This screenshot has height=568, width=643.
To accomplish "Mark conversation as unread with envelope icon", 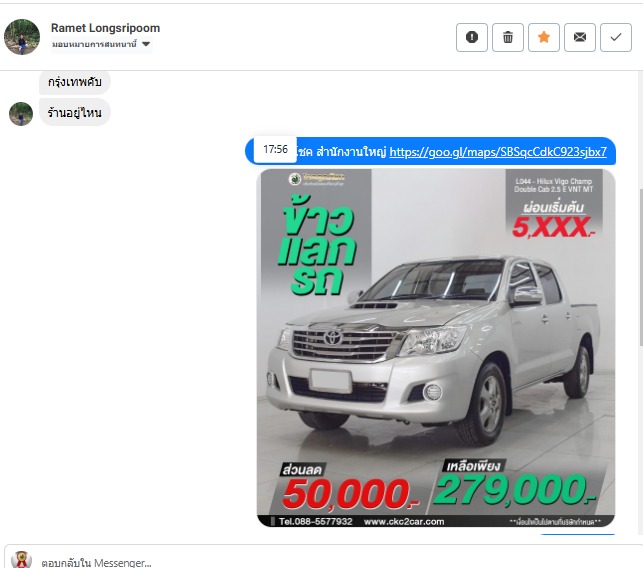I will tap(580, 37).
